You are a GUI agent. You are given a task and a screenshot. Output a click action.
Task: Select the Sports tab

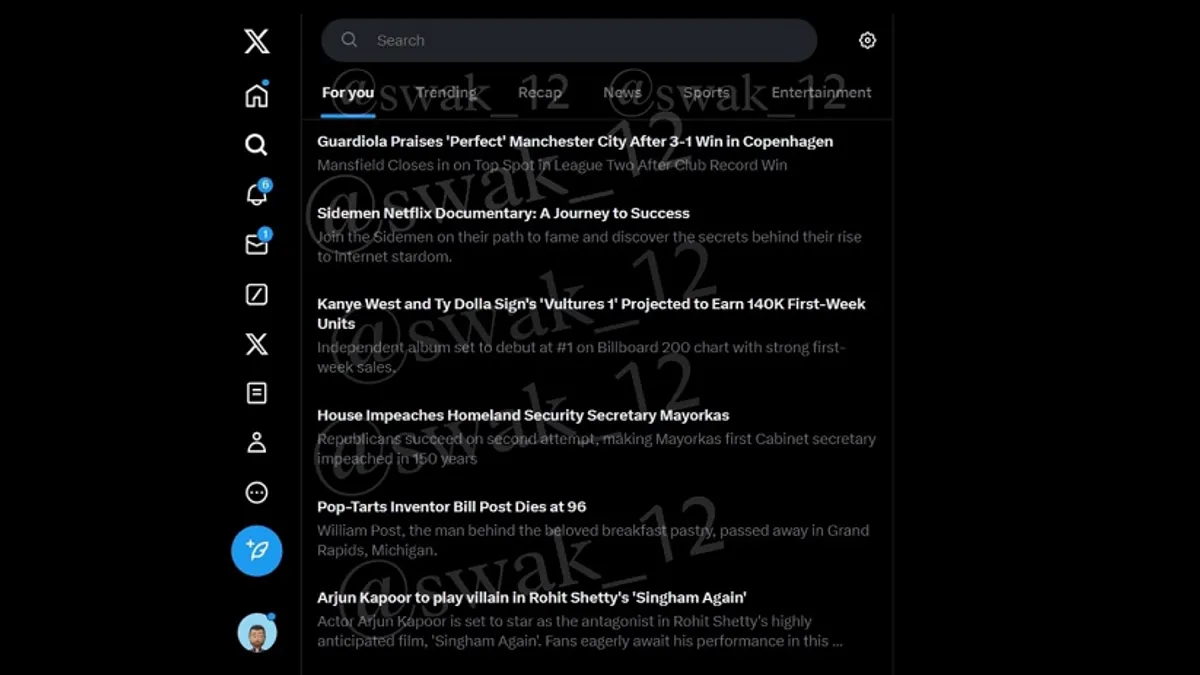pyautogui.click(x=706, y=93)
